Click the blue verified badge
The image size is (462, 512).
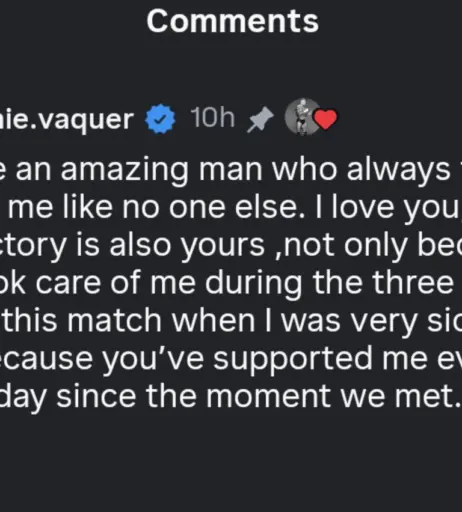[160, 119]
